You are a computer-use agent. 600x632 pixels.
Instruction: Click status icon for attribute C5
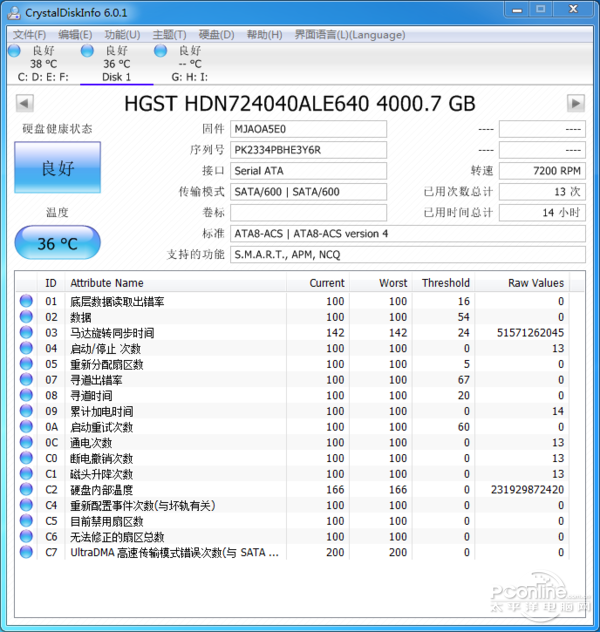[x=26, y=521]
